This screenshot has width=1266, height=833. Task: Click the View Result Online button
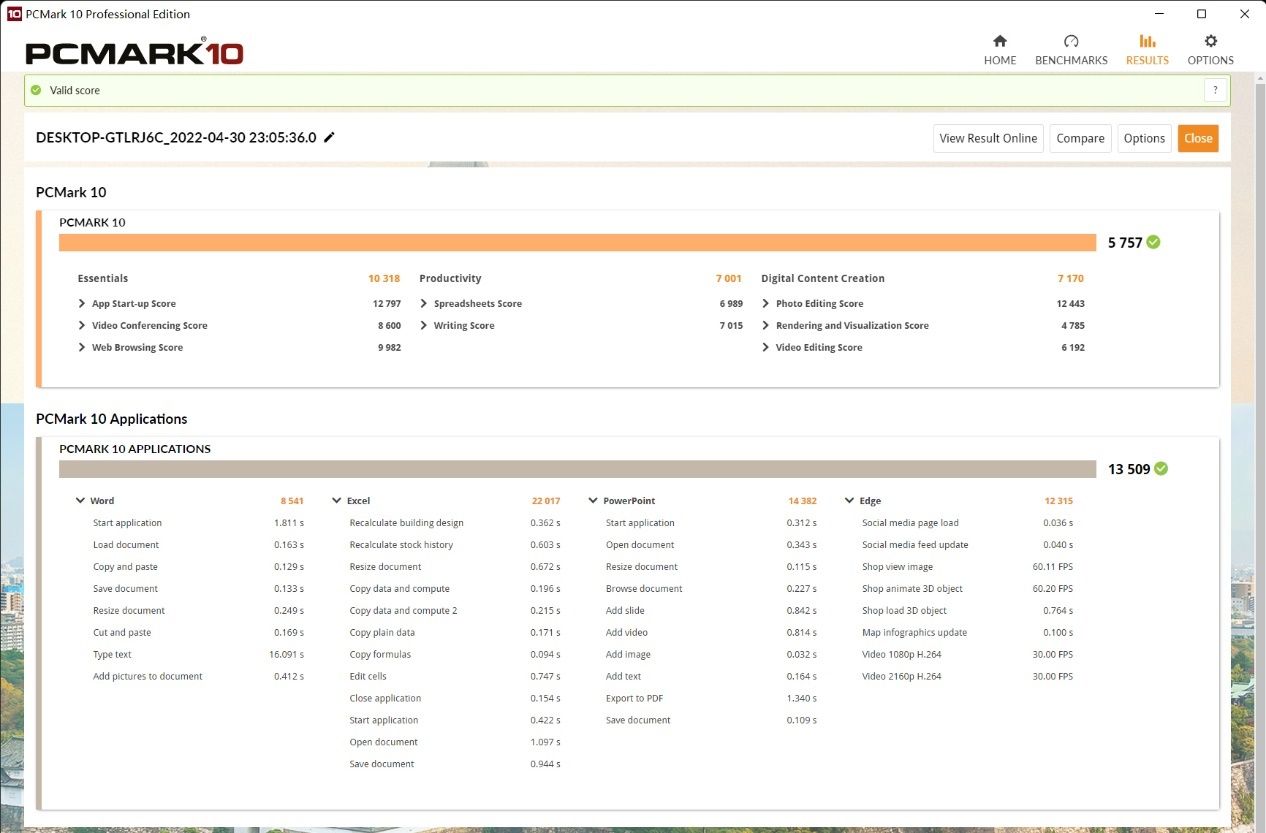(x=988, y=138)
